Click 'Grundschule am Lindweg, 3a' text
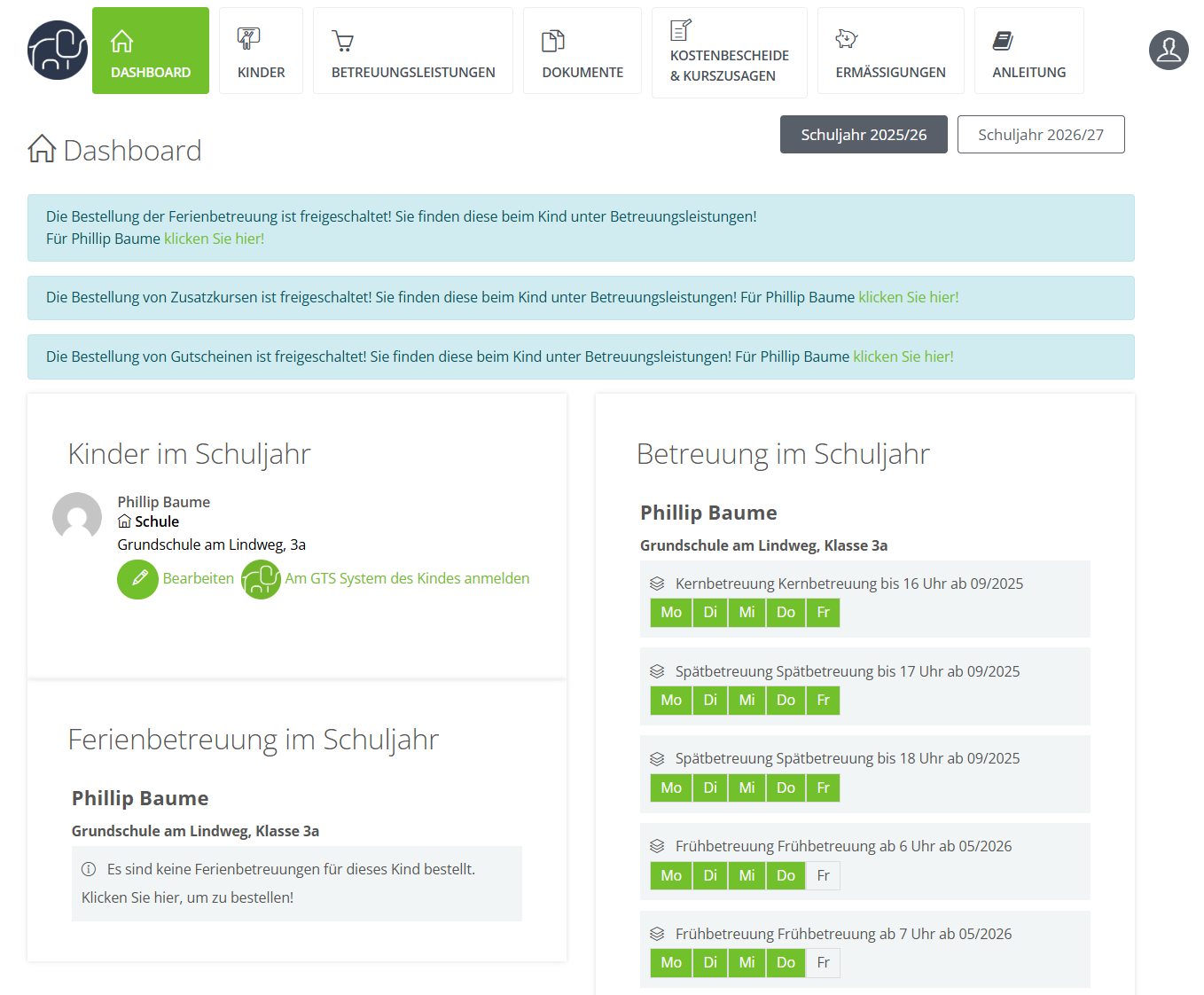This screenshot has height=995, width=1204. pos(212,545)
